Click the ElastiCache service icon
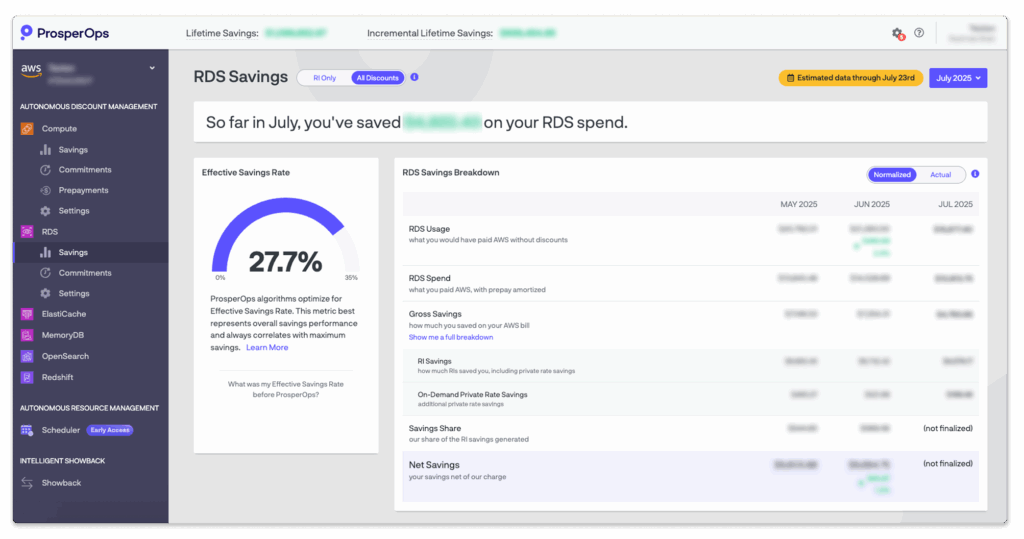 (28, 314)
